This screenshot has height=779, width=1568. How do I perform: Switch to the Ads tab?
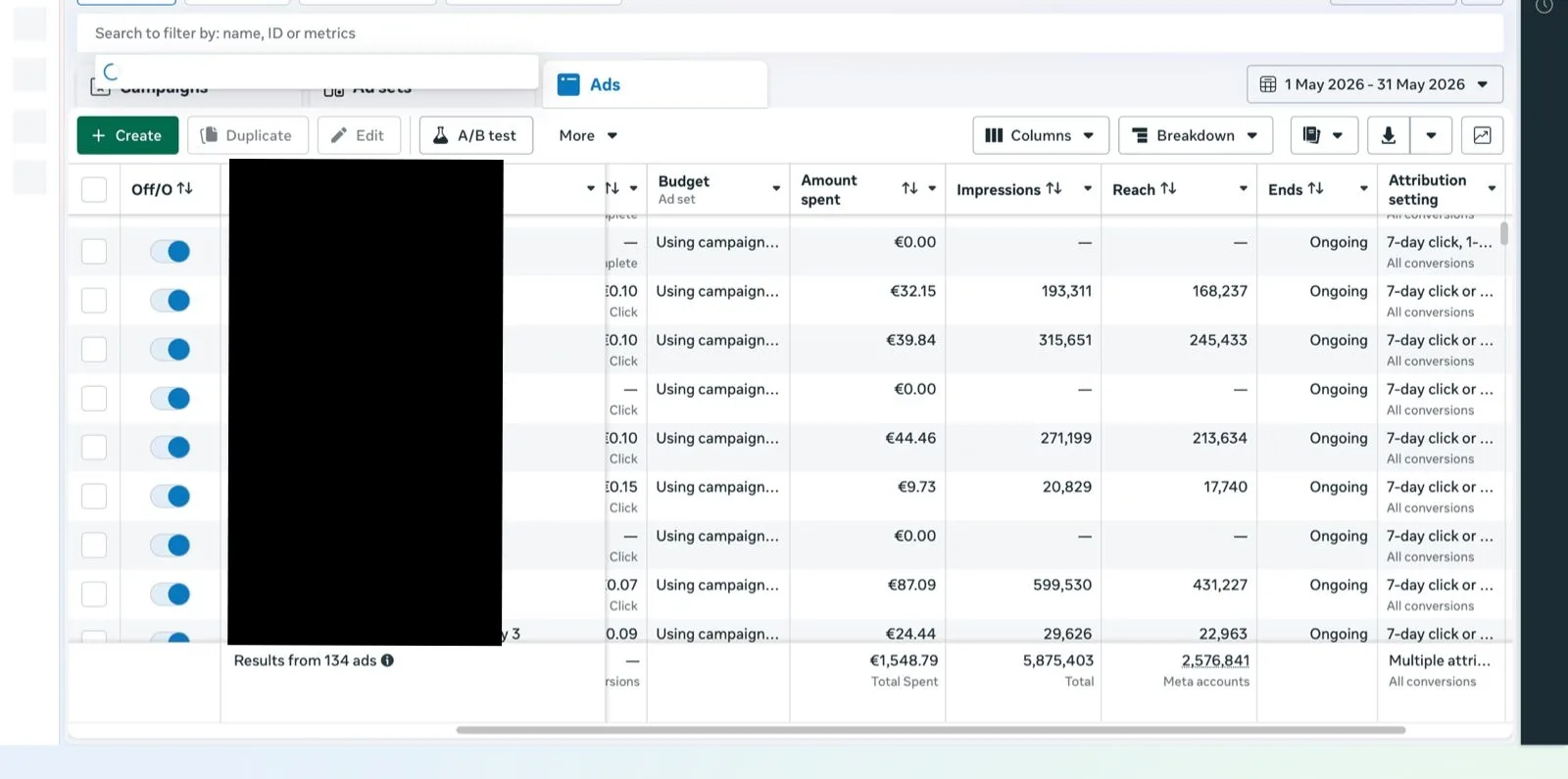[x=655, y=84]
